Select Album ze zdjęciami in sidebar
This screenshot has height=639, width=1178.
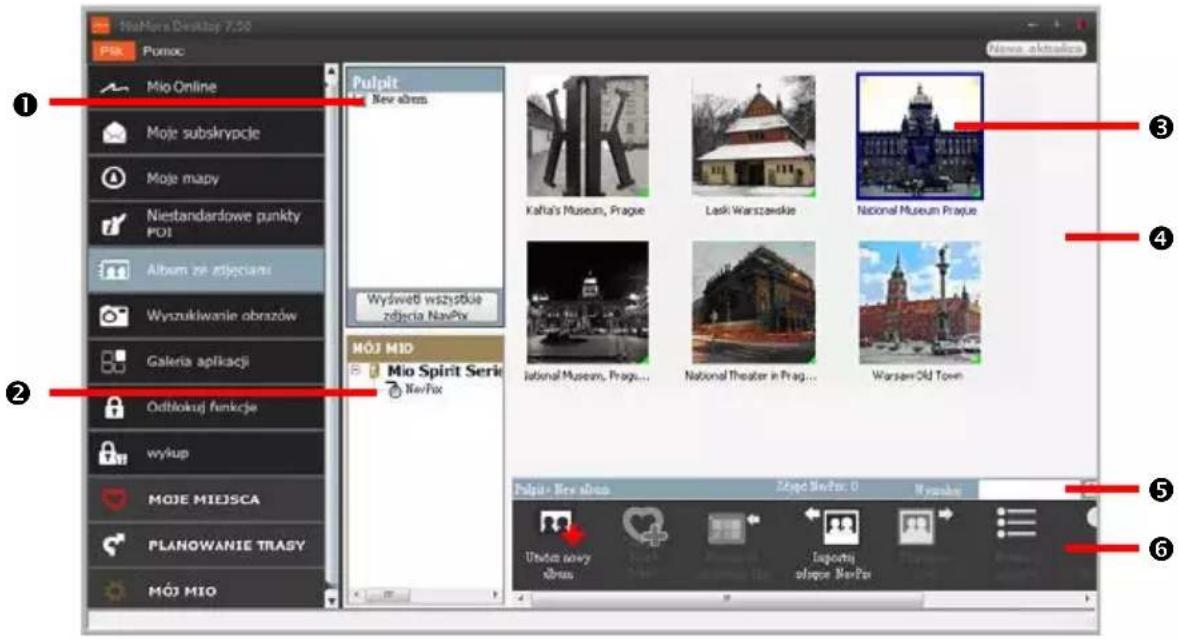(206, 270)
